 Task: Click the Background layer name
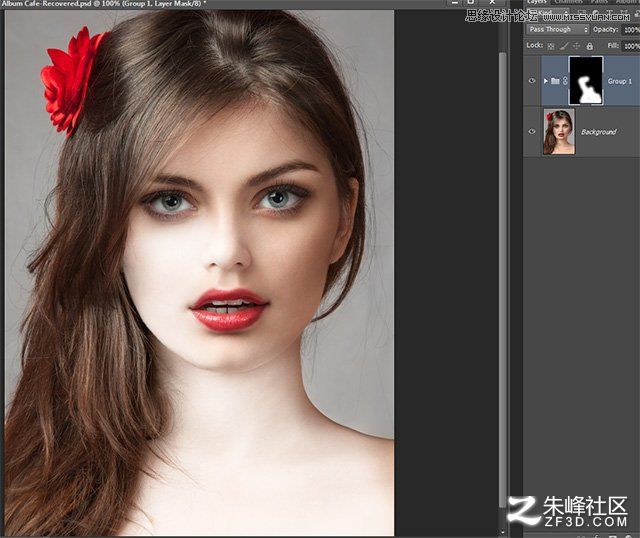point(598,132)
